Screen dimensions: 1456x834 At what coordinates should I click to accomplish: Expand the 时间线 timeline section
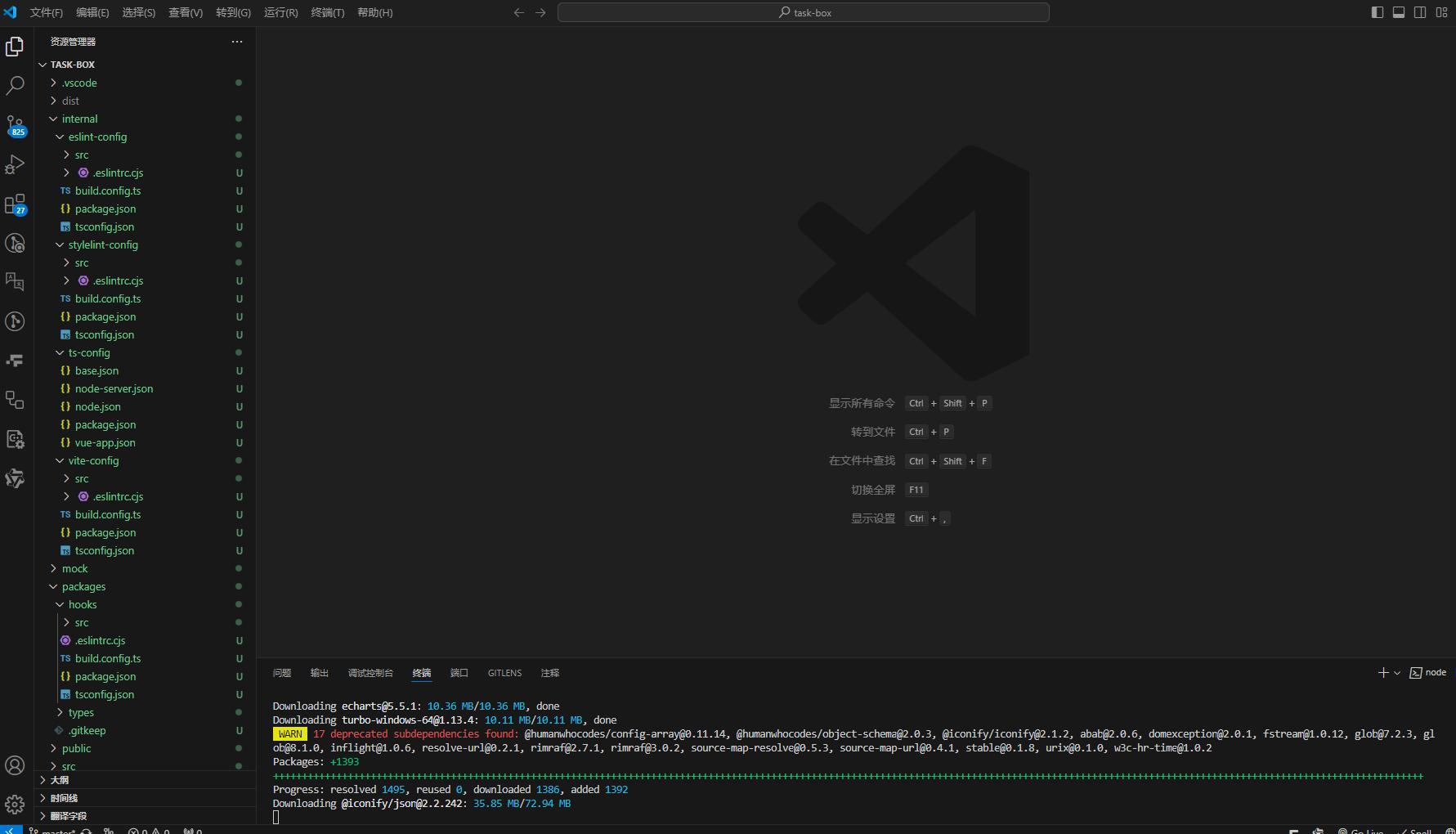[x=146, y=798]
